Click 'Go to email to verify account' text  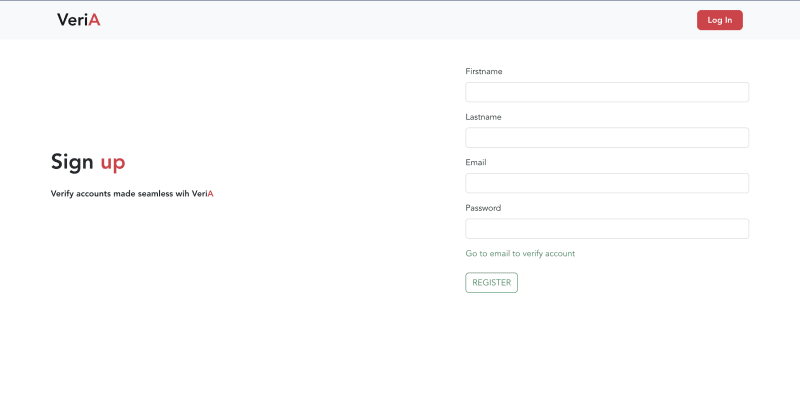520,254
